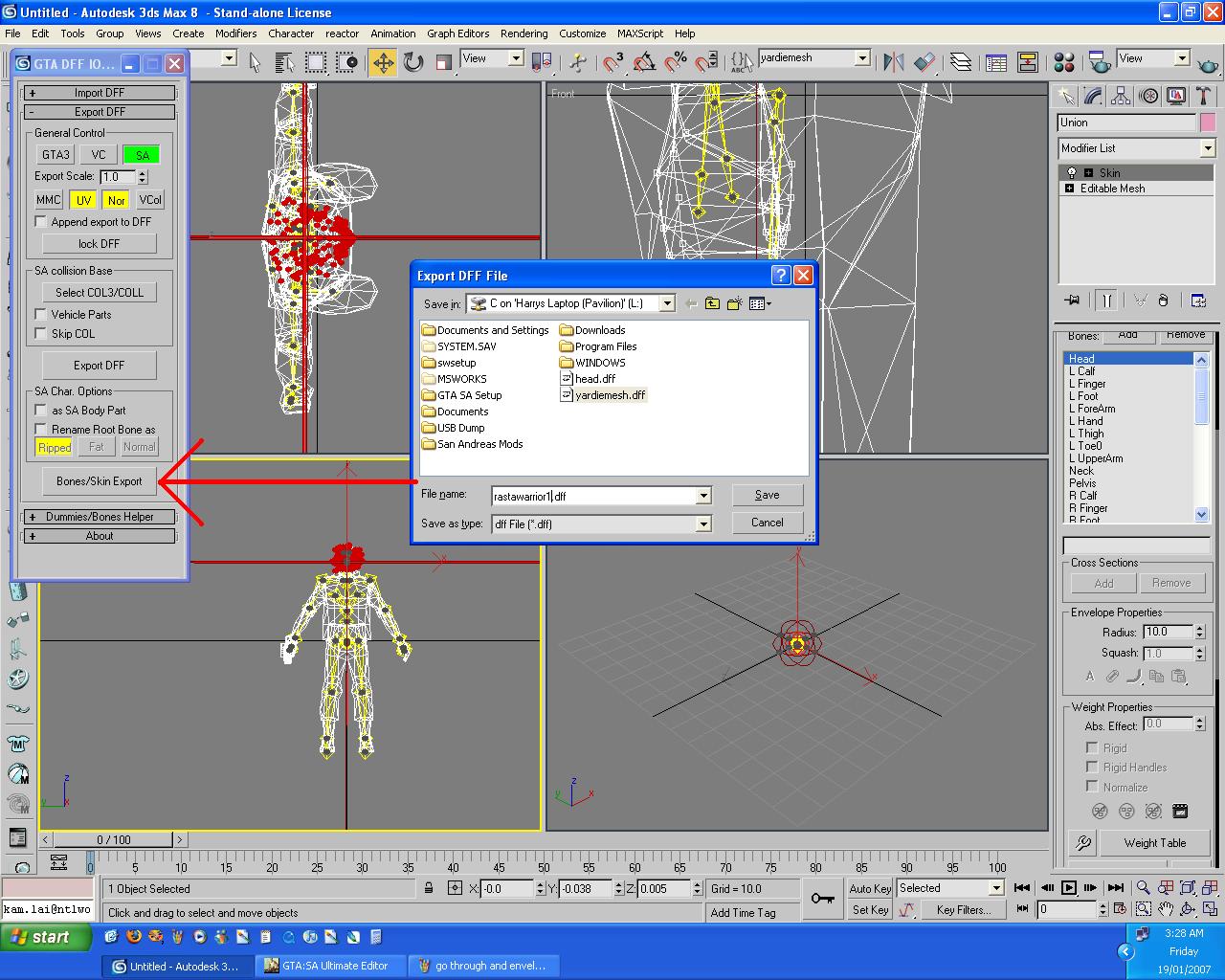
Task: Click the Pan View hand icon
Action: (x=1165, y=909)
